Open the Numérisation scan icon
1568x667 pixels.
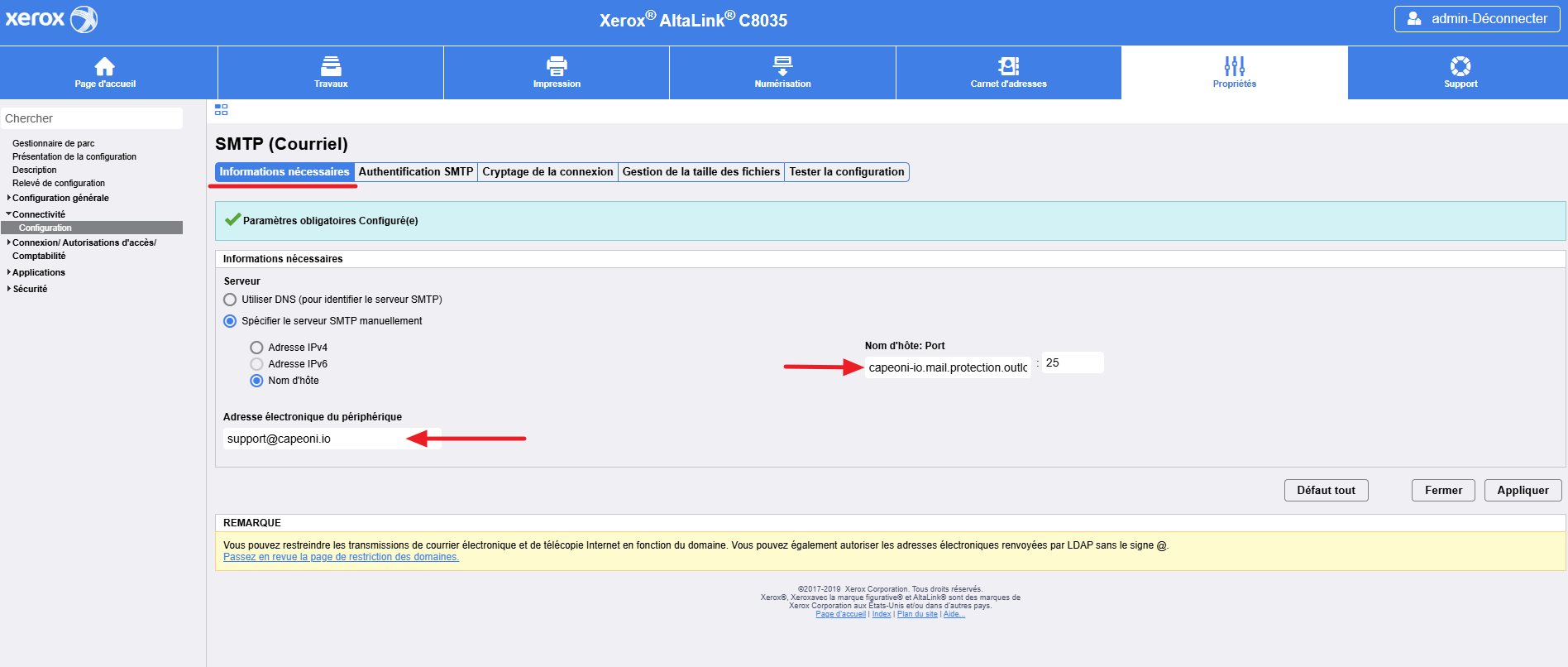pos(782,66)
